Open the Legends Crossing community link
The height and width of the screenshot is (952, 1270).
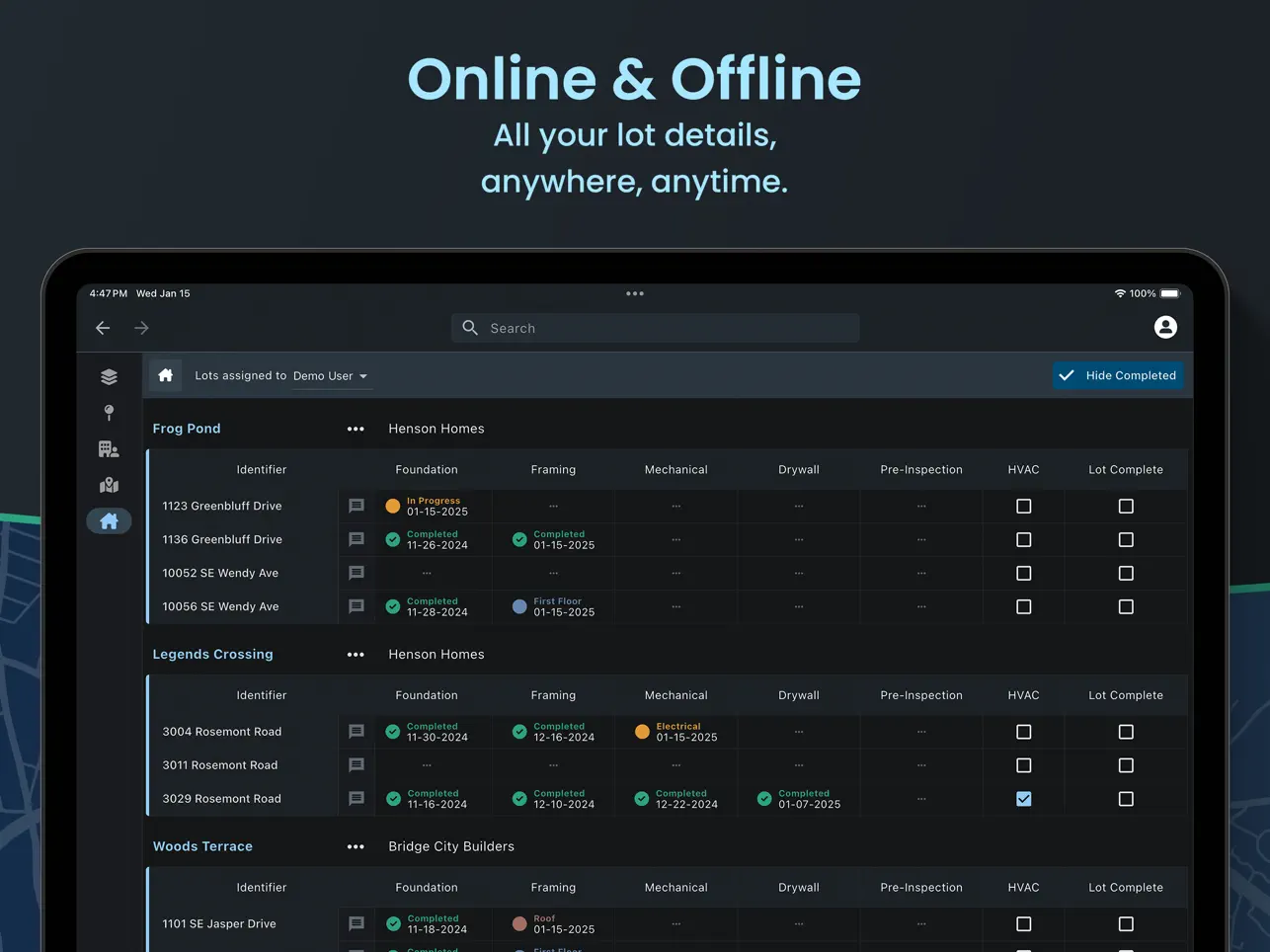coord(212,655)
